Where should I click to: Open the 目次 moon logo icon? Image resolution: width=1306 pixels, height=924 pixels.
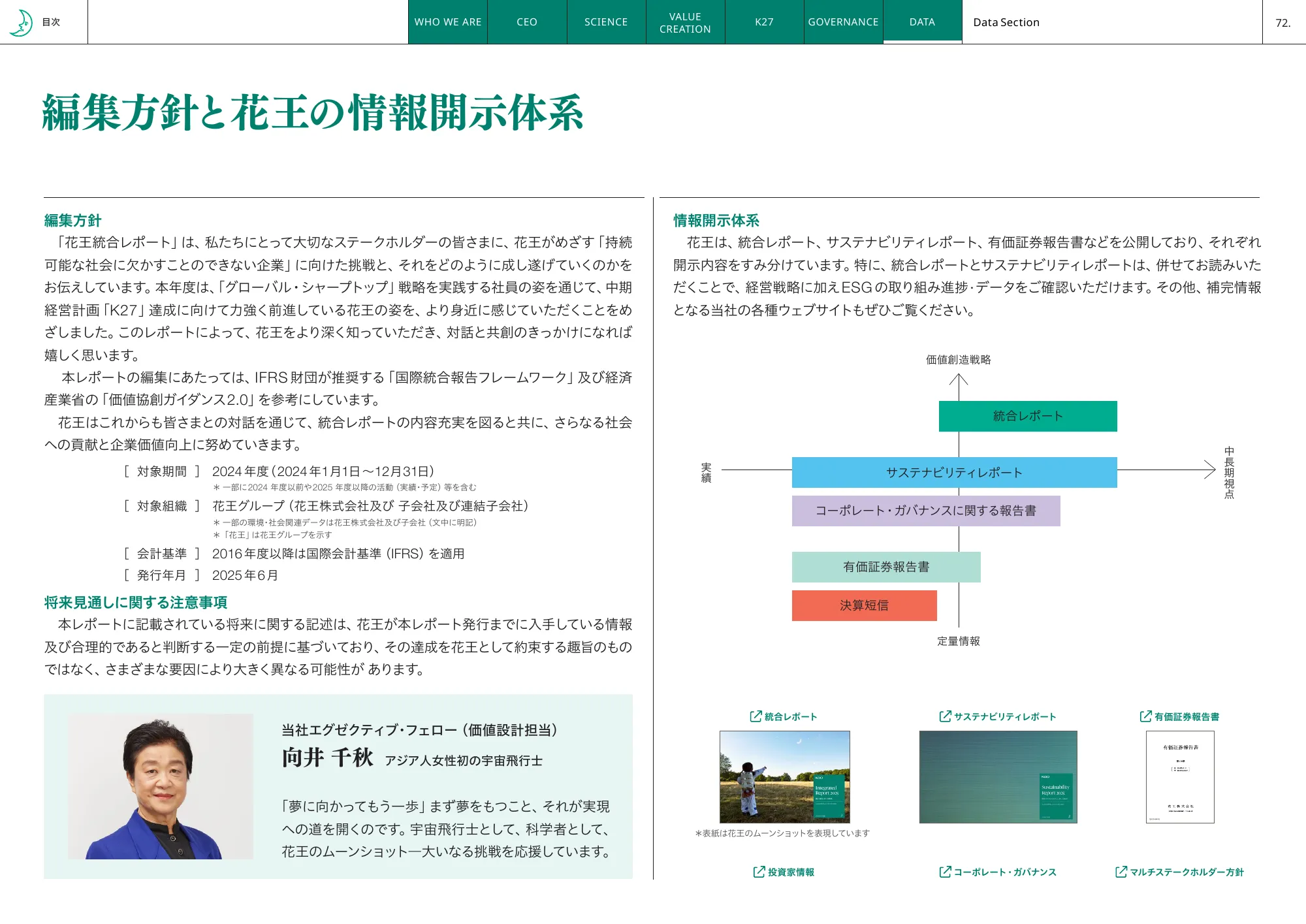pos(22,22)
